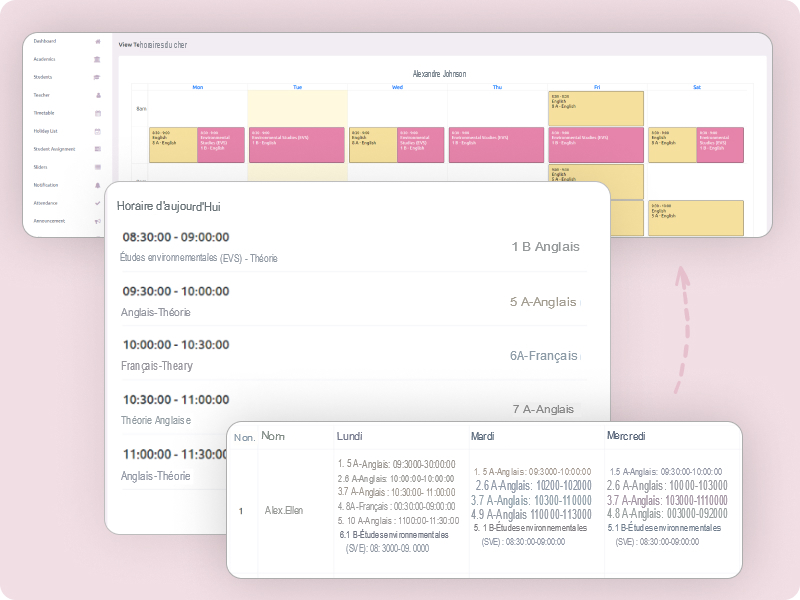800x600 pixels.
Task: Click the Dashboard home icon
Action: (x=98, y=41)
